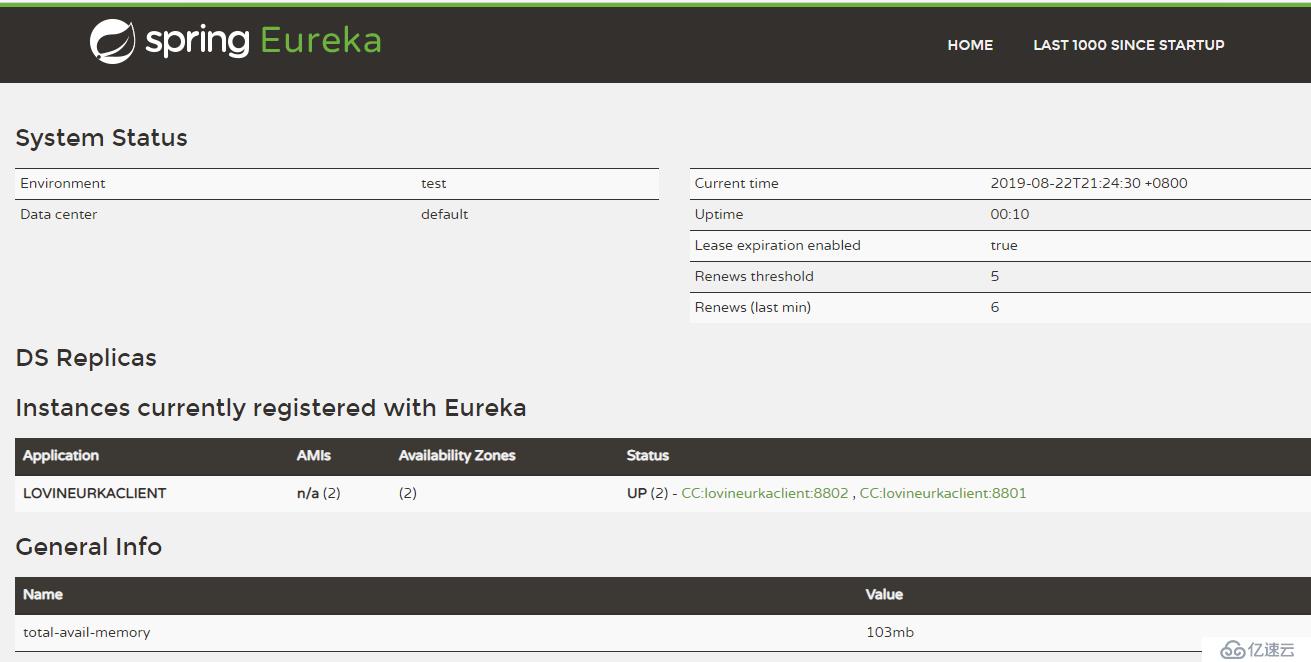The width and height of the screenshot is (1311, 662).
Task: Select the Current time label
Action: [x=737, y=183]
